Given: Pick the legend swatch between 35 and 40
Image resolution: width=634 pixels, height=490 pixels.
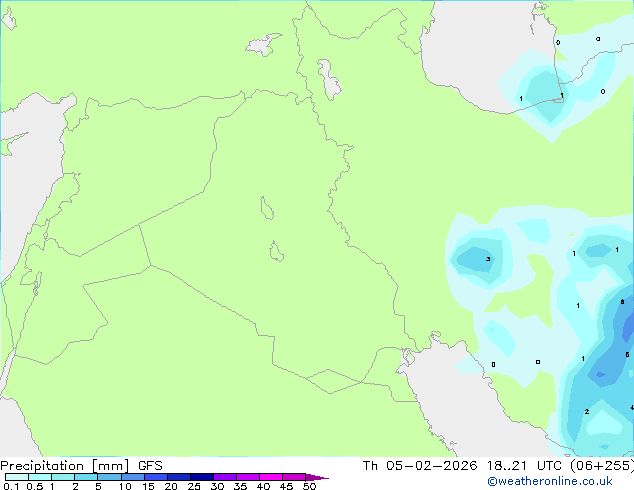Looking at the screenshot, I should coord(248,477).
